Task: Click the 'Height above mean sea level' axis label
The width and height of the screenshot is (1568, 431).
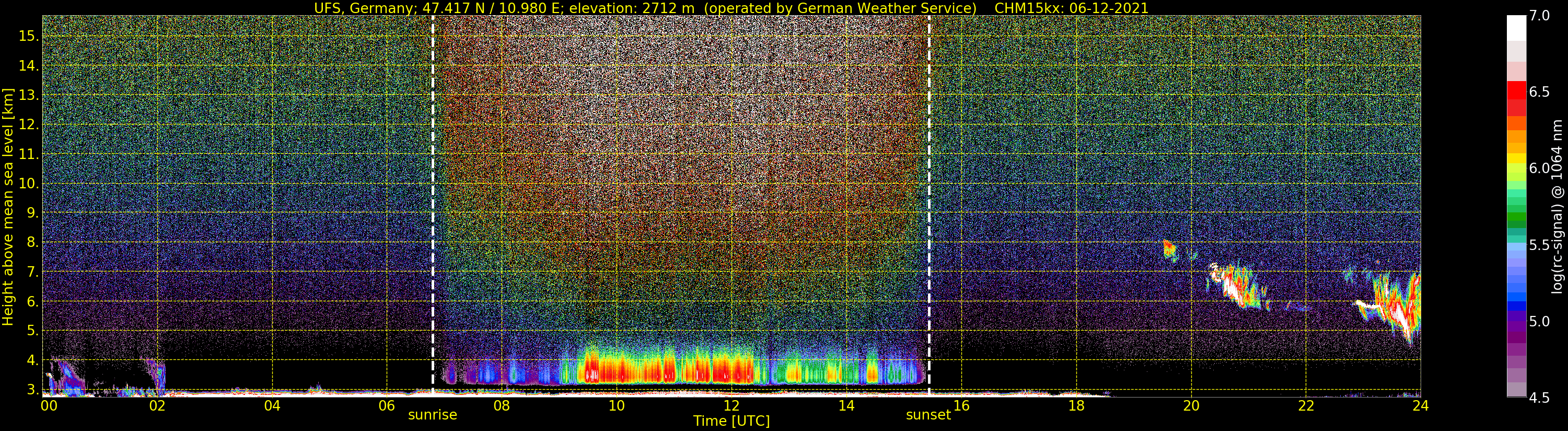Action: [8, 207]
